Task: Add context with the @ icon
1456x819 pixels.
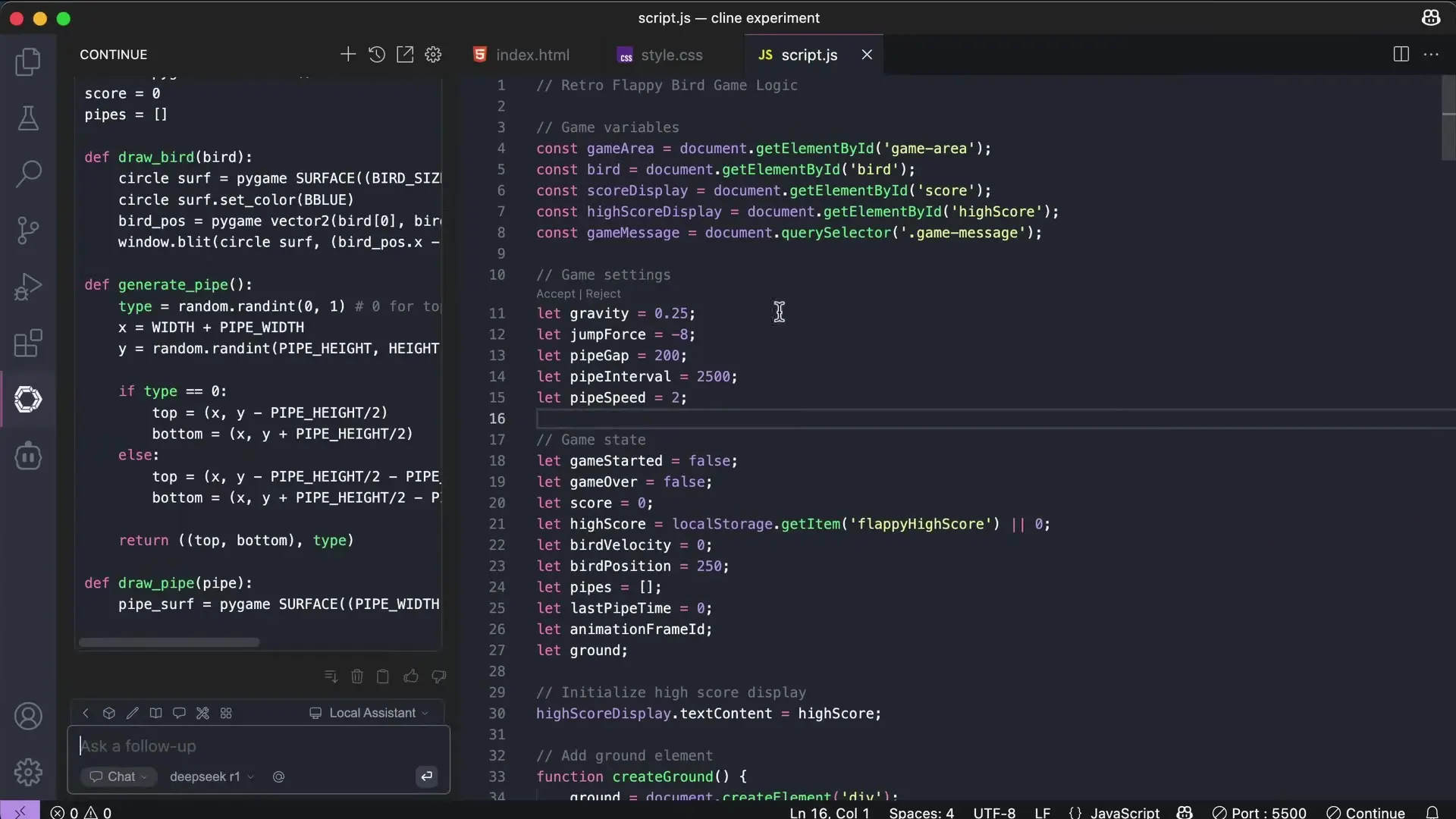Action: [x=278, y=777]
